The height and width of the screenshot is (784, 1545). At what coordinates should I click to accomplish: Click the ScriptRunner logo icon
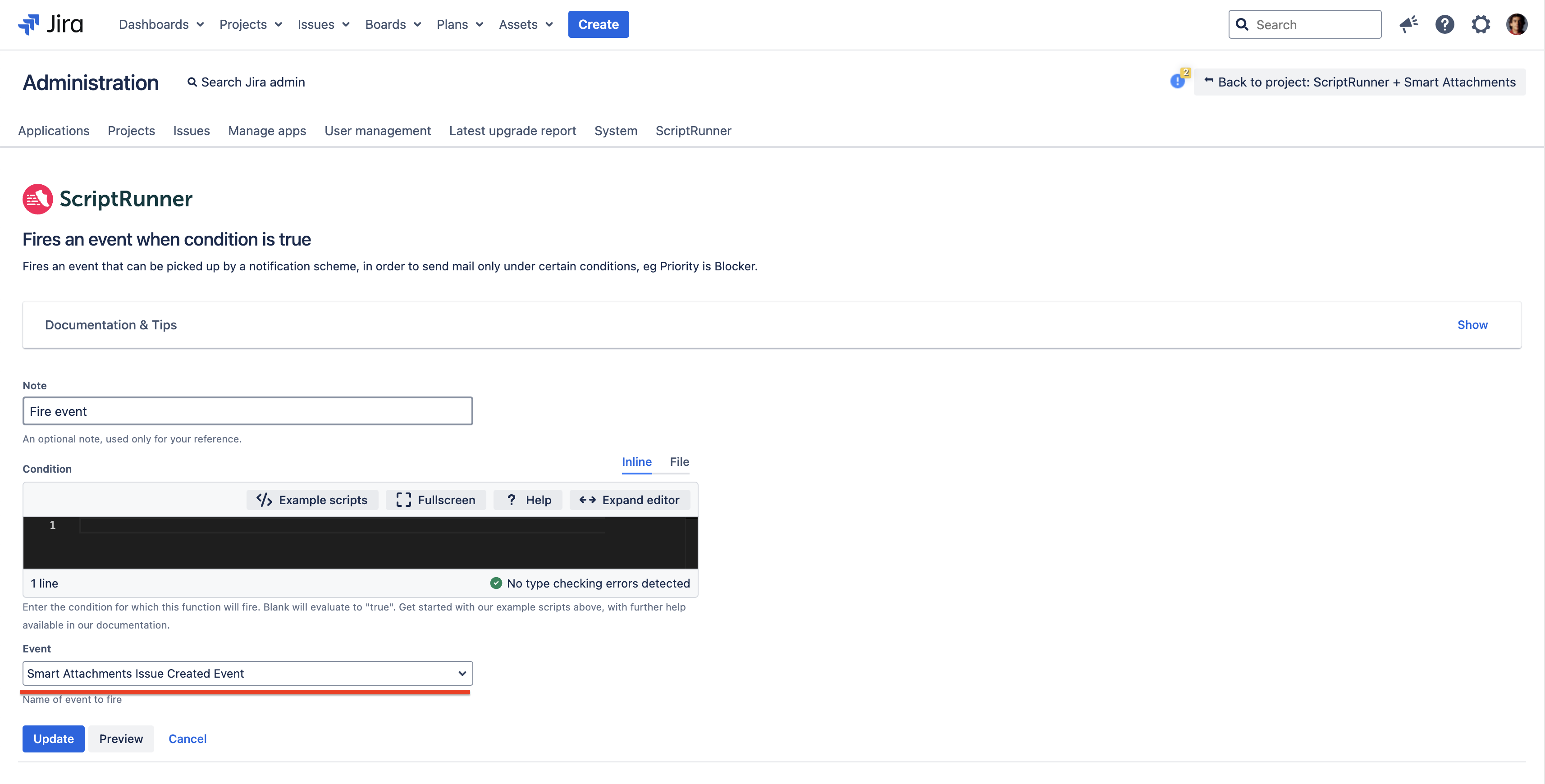click(x=38, y=199)
